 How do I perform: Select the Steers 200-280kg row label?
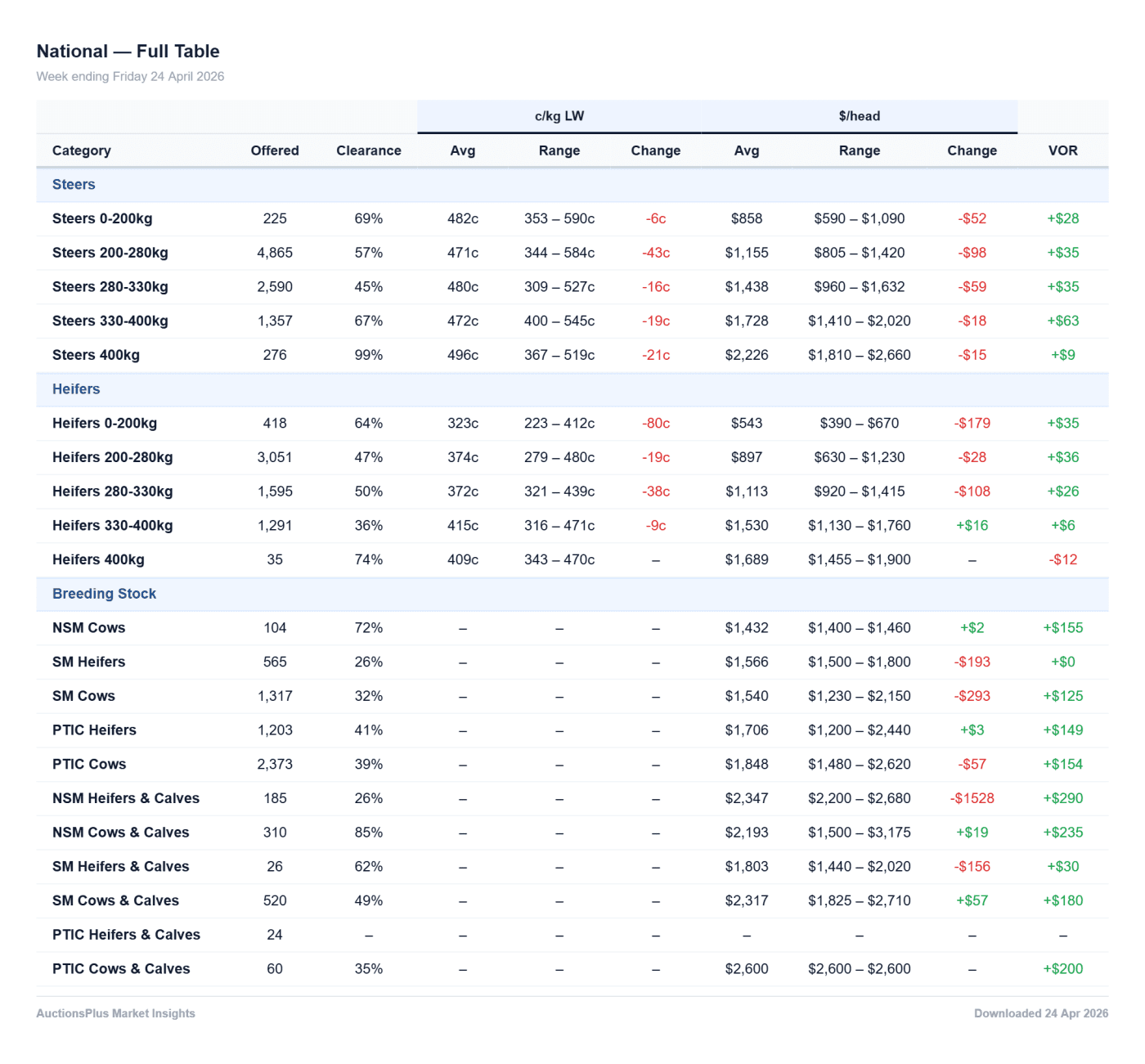point(110,253)
